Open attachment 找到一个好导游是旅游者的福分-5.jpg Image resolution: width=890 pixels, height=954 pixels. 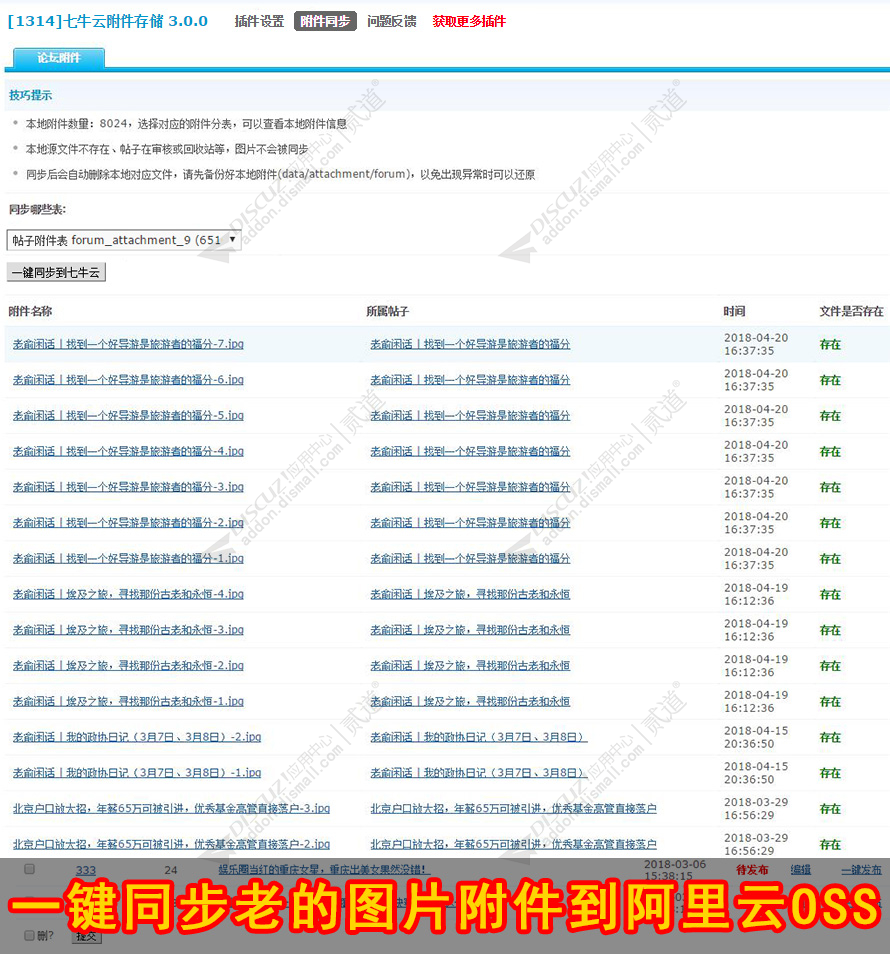(x=128, y=416)
